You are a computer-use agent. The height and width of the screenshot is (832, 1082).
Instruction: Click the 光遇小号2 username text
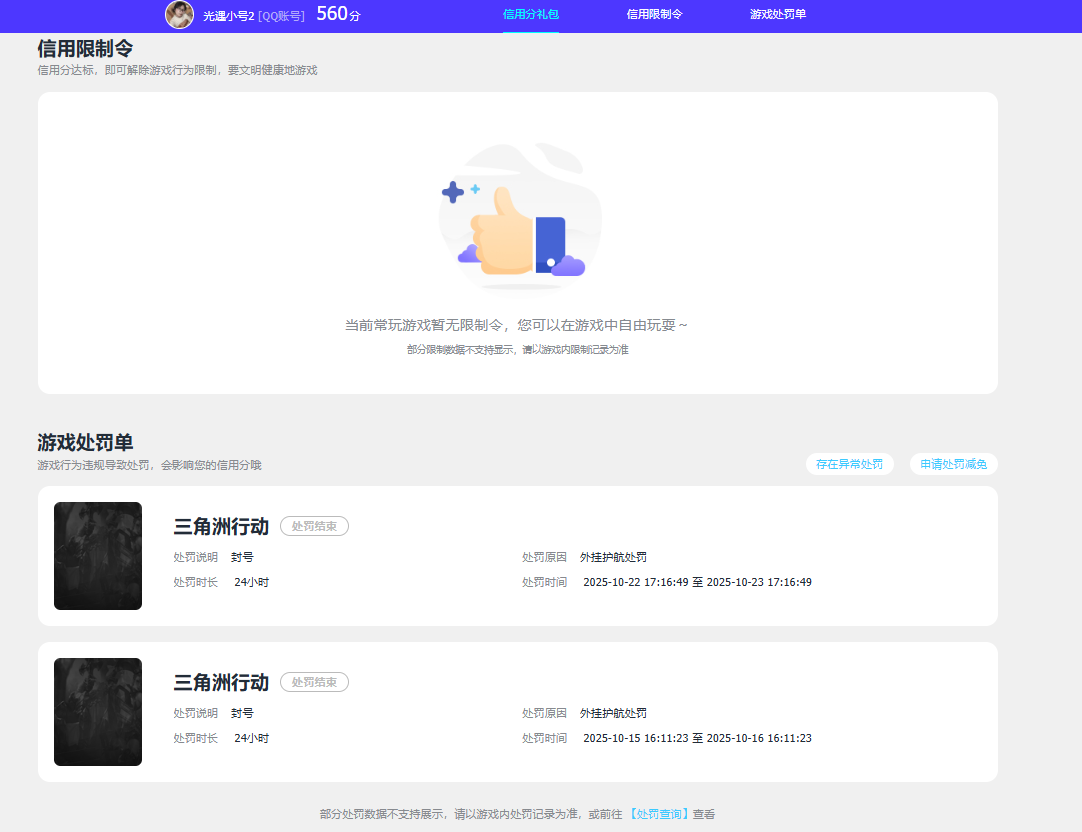point(229,15)
